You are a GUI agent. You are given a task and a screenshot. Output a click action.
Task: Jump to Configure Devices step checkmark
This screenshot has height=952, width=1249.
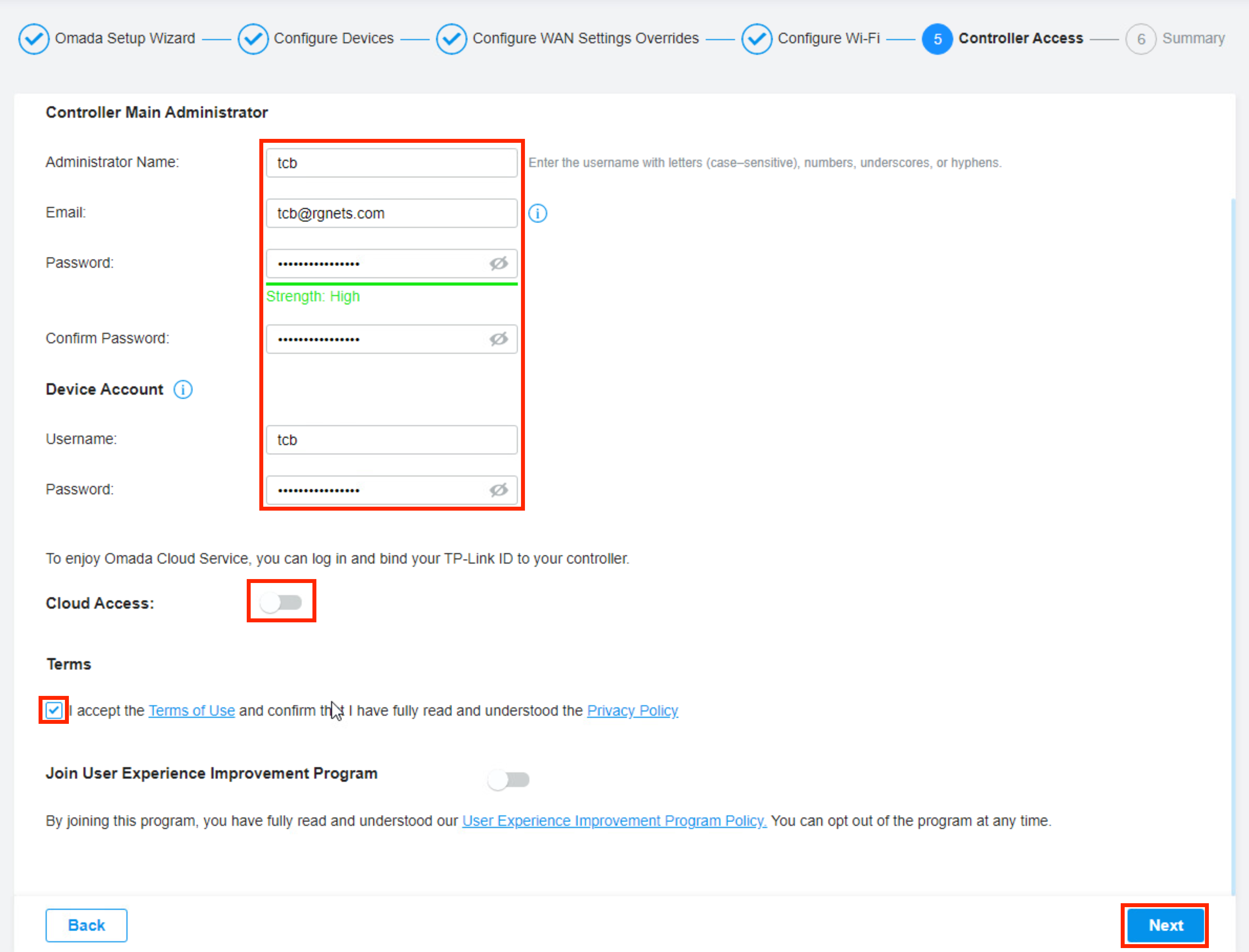(x=253, y=39)
